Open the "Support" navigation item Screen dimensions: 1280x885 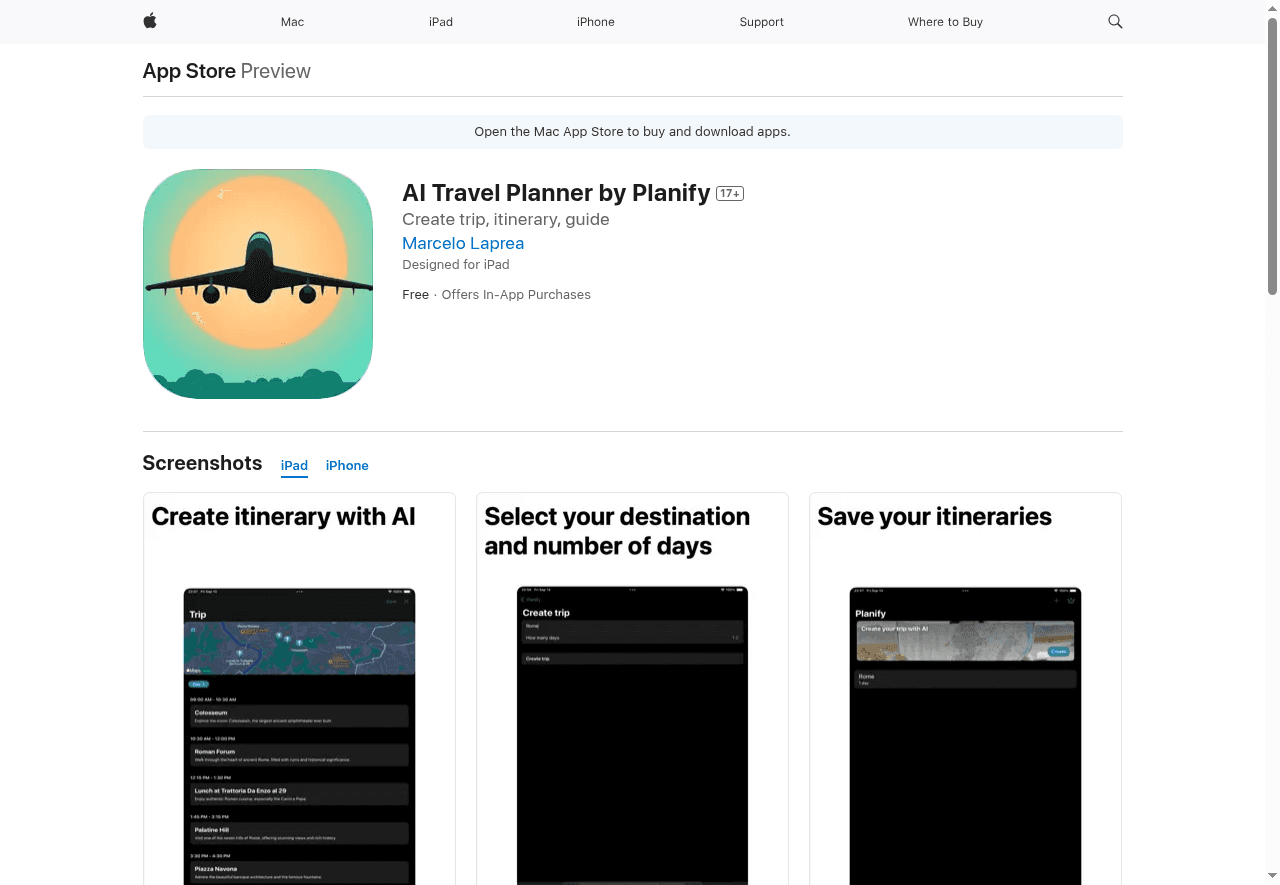761,22
